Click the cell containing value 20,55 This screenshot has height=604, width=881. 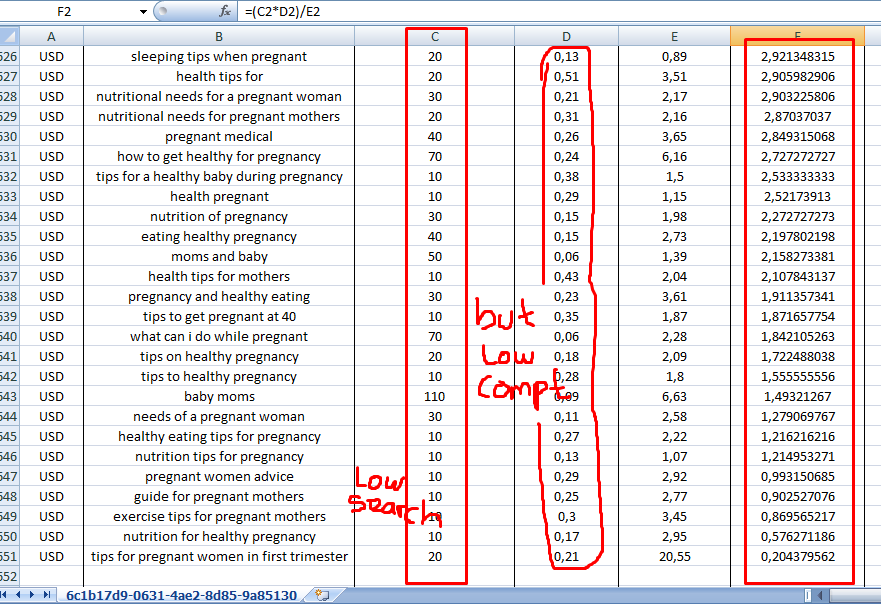pyautogui.click(x=674, y=556)
